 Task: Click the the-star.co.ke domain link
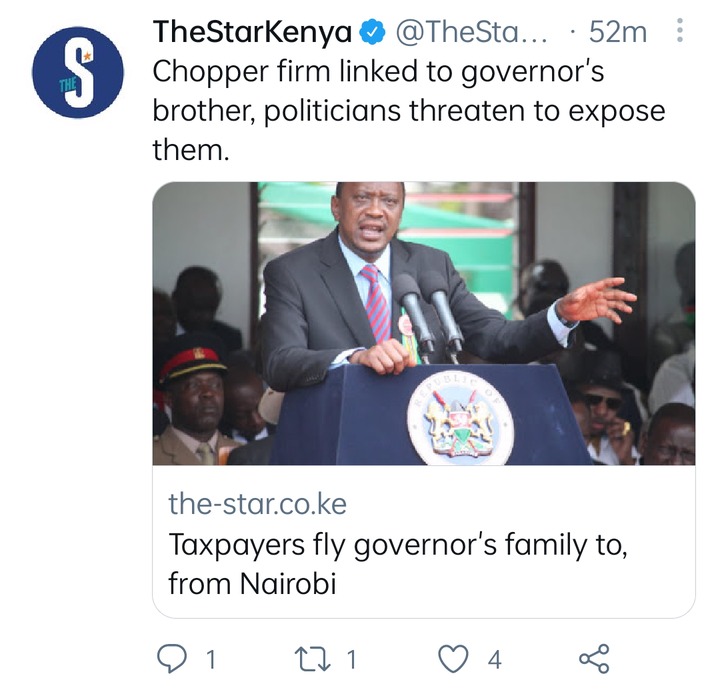[257, 504]
